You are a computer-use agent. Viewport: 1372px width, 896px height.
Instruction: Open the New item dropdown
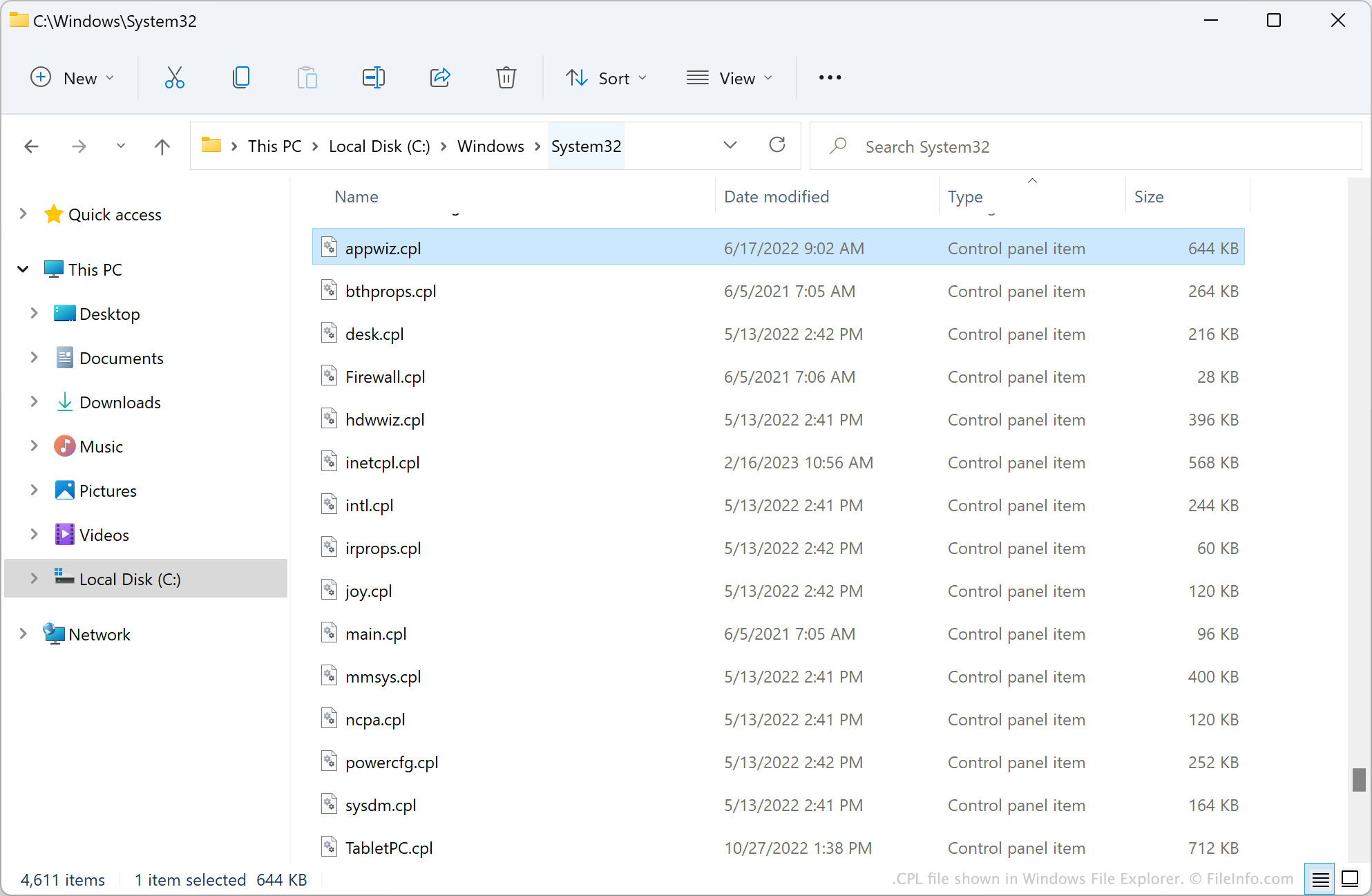point(72,77)
